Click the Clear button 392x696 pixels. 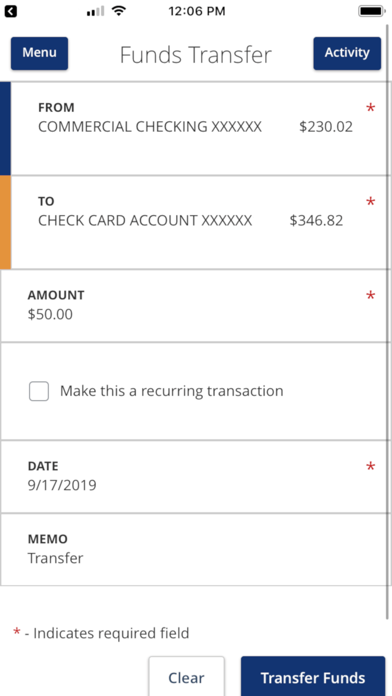pos(186,676)
